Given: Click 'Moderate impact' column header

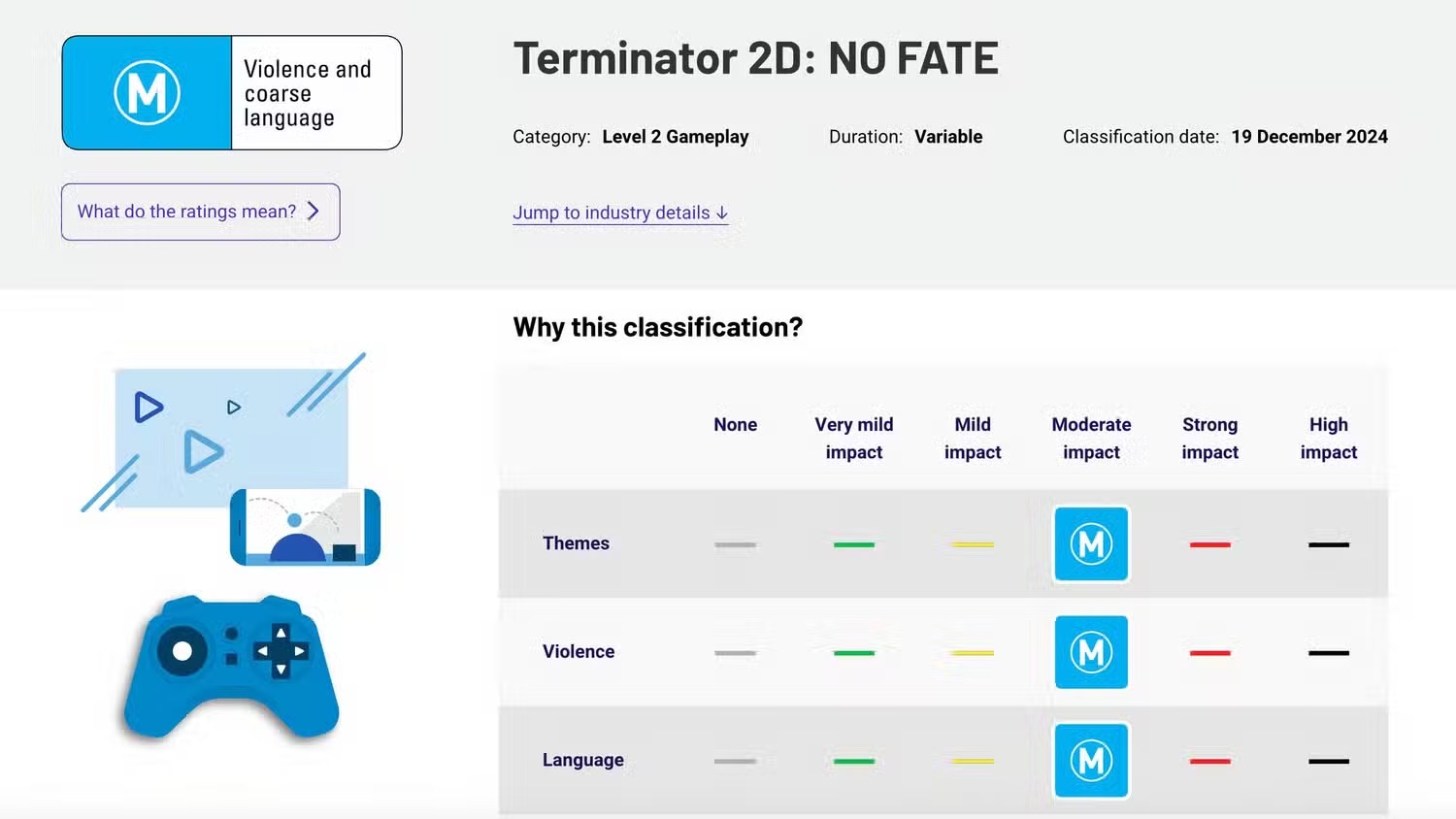Looking at the screenshot, I should pyautogui.click(x=1091, y=439).
